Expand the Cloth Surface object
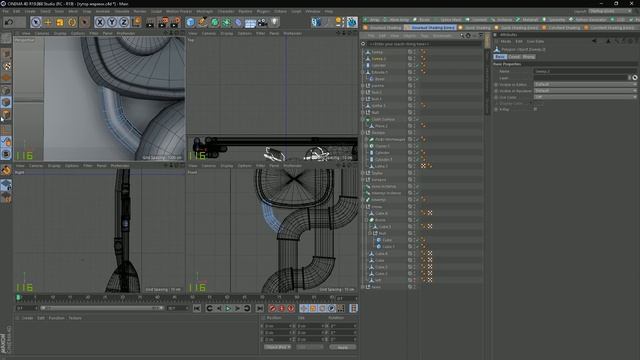640x360 pixels. click(363, 119)
